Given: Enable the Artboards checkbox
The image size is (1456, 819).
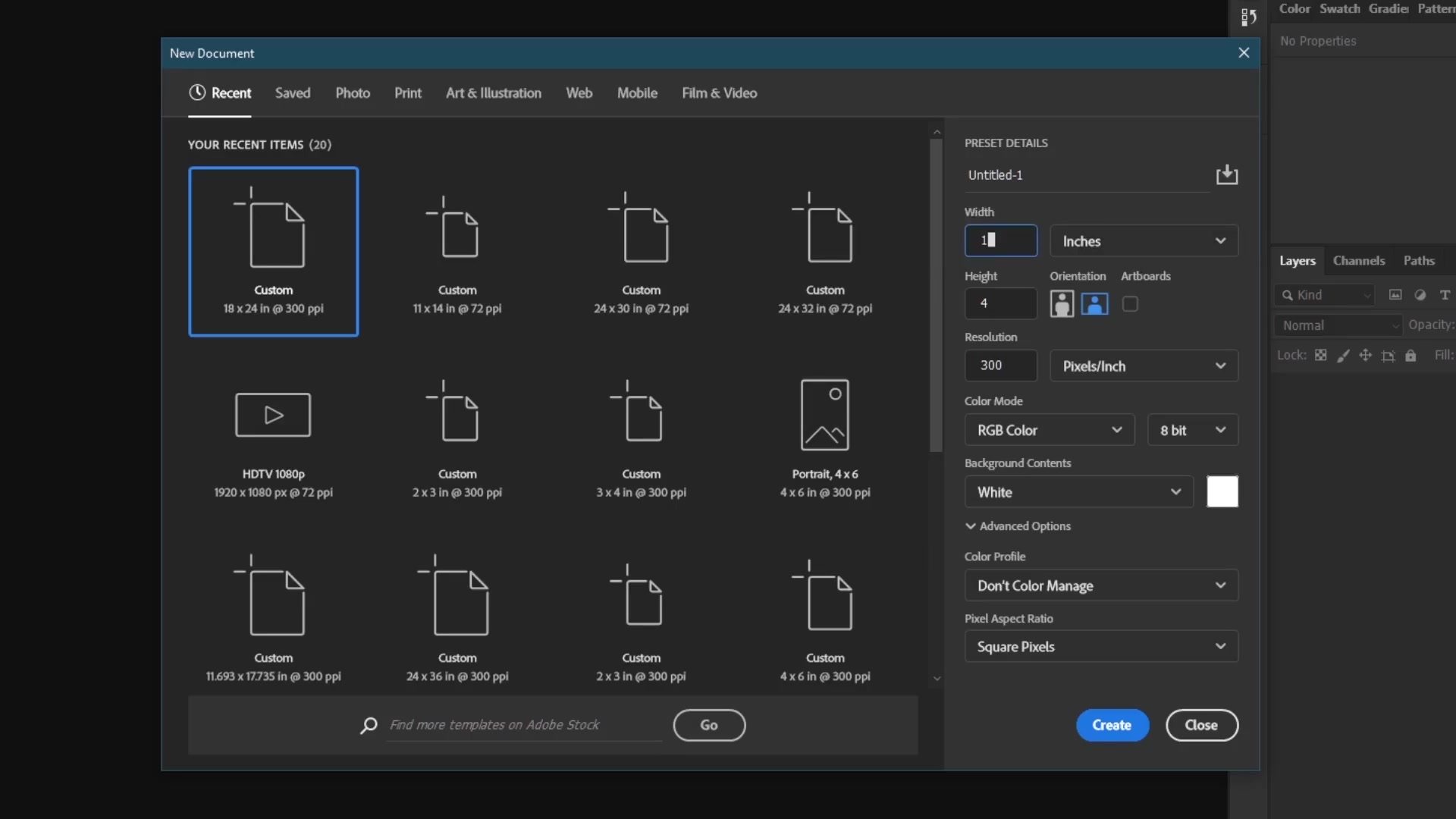Looking at the screenshot, I should pyautogui.click(x=1129, y=303).
